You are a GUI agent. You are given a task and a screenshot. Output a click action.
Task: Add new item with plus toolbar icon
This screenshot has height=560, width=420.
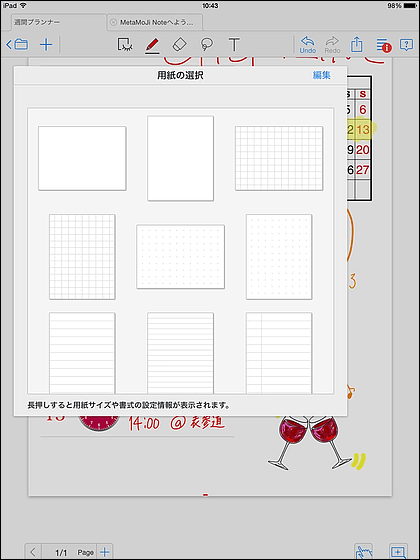[46, 45]
